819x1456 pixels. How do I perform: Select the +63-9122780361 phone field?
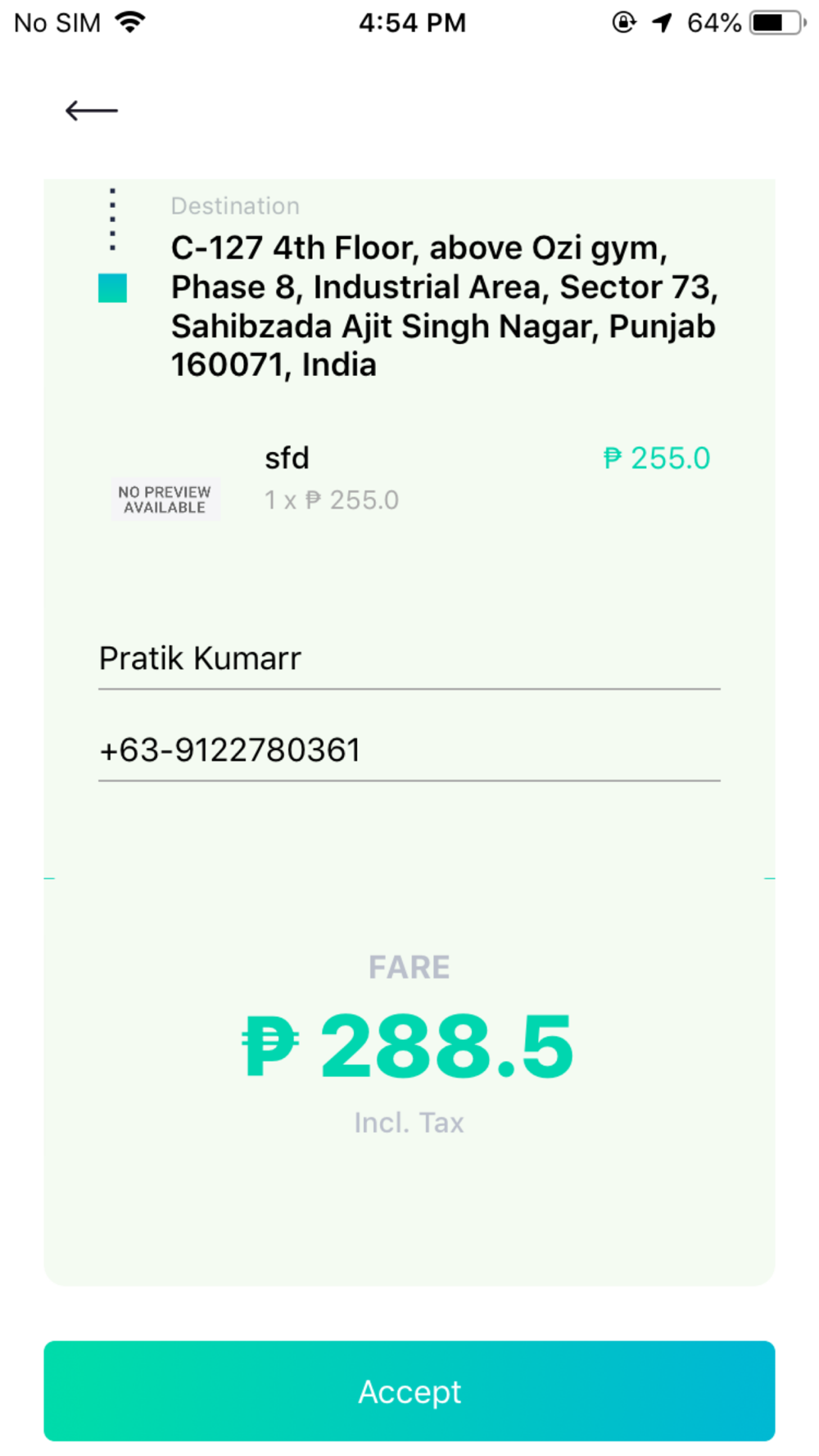(409, 751)
